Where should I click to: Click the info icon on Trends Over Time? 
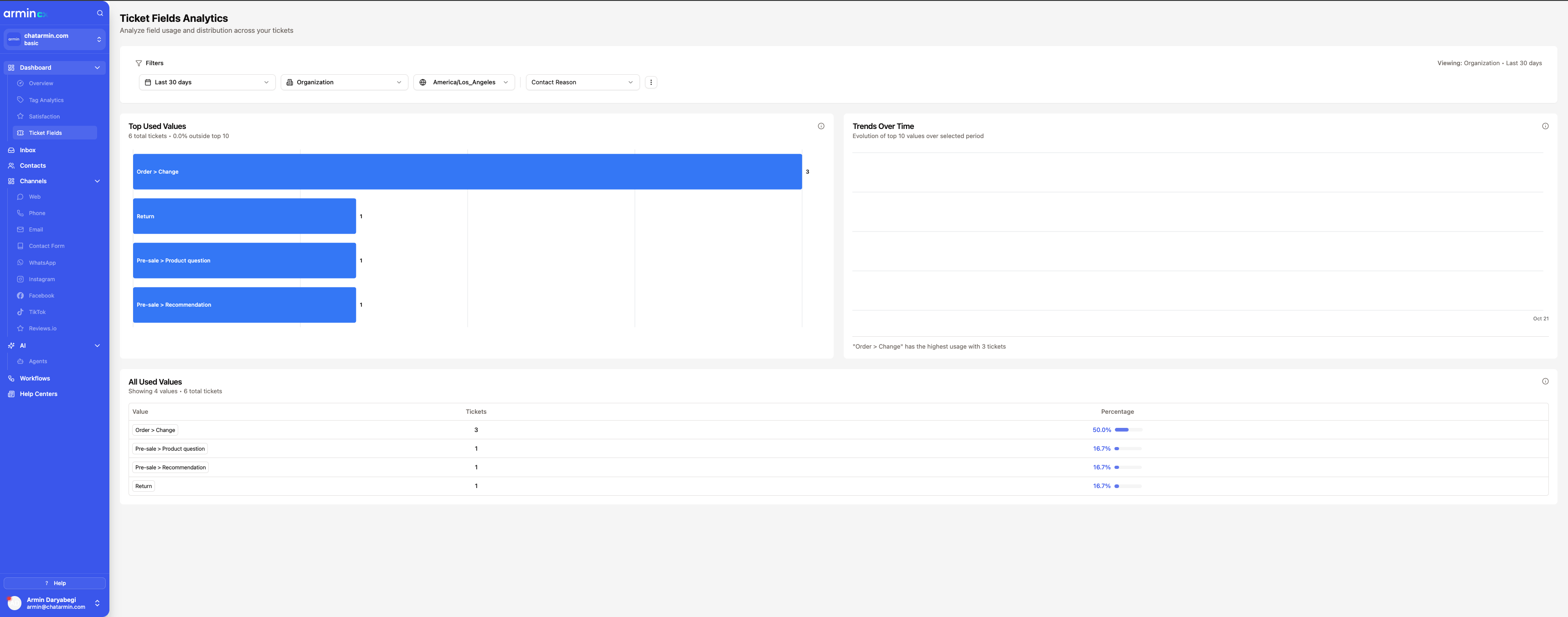pos(1546,125)
